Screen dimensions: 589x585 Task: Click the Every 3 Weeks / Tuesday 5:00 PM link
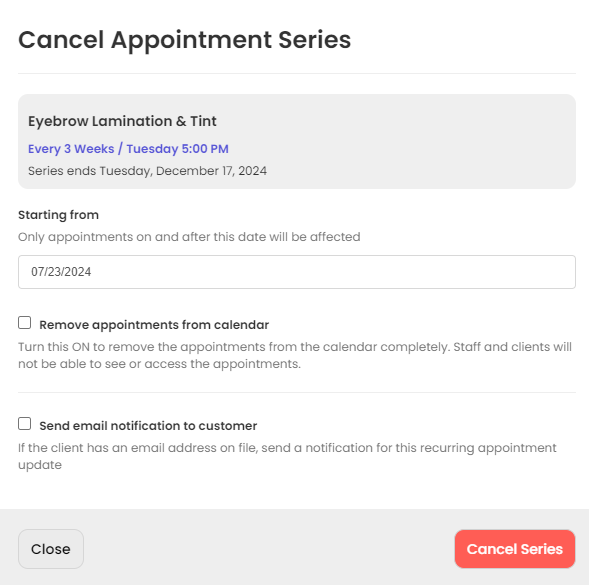tap(128, 149)
